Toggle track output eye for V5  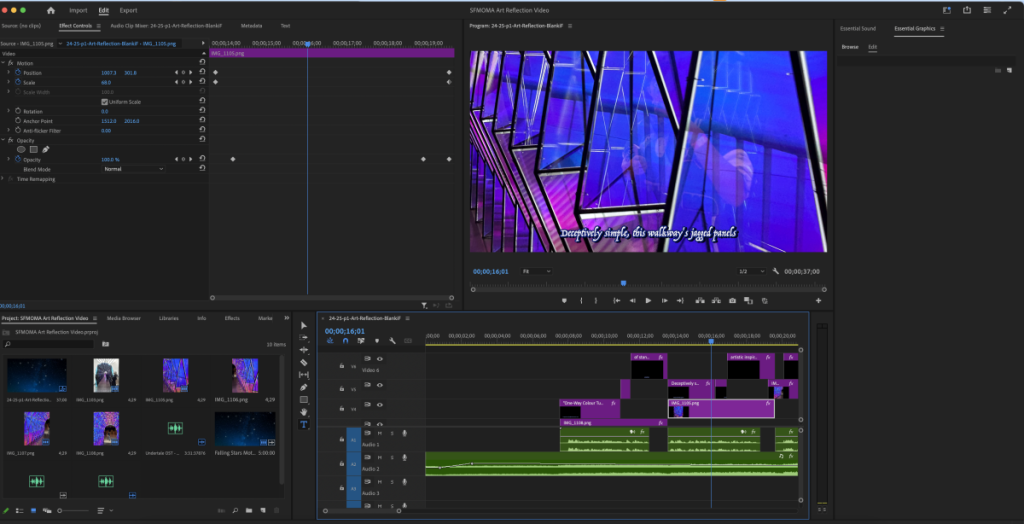coord(379,385)
